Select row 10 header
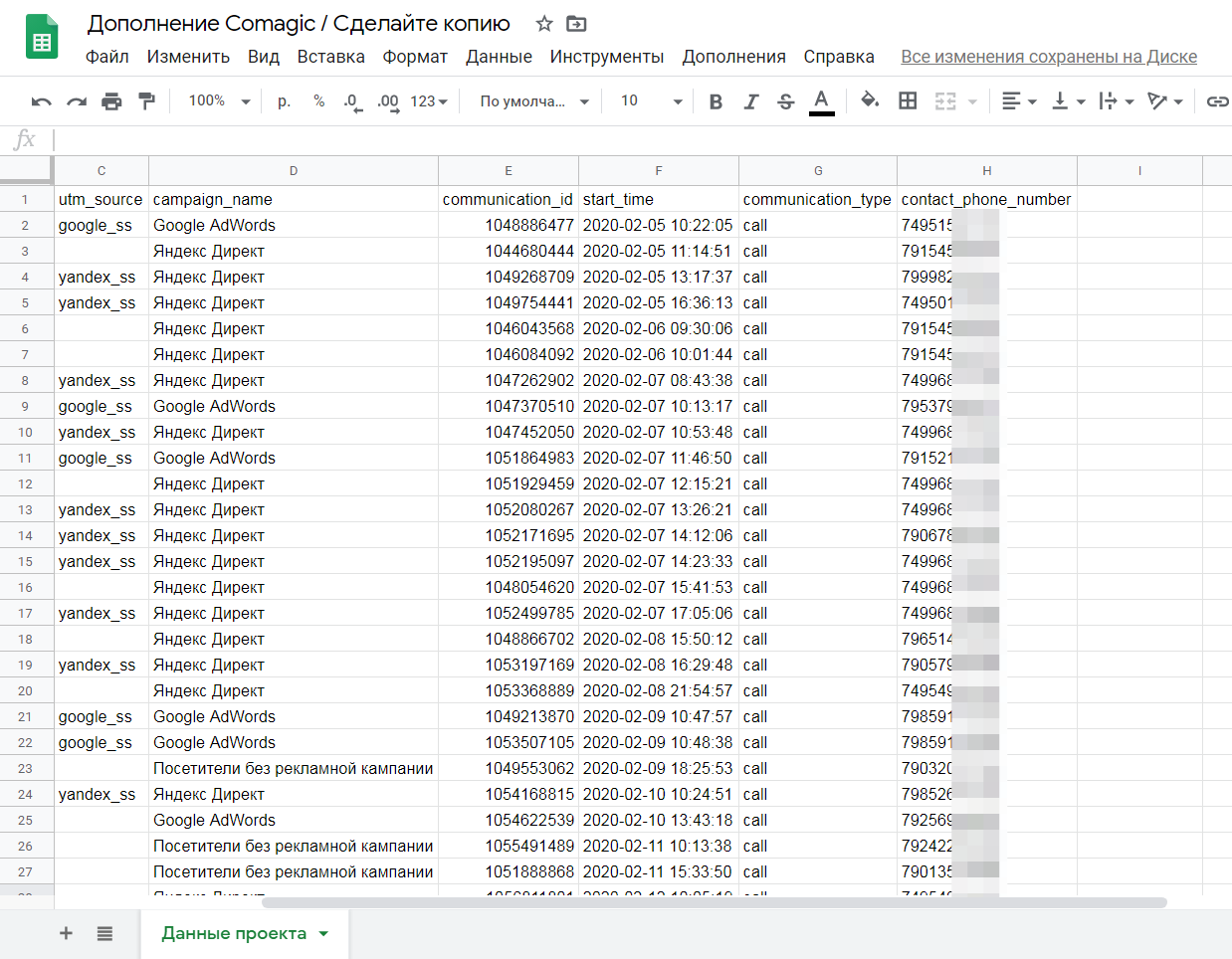 [26, 432]
